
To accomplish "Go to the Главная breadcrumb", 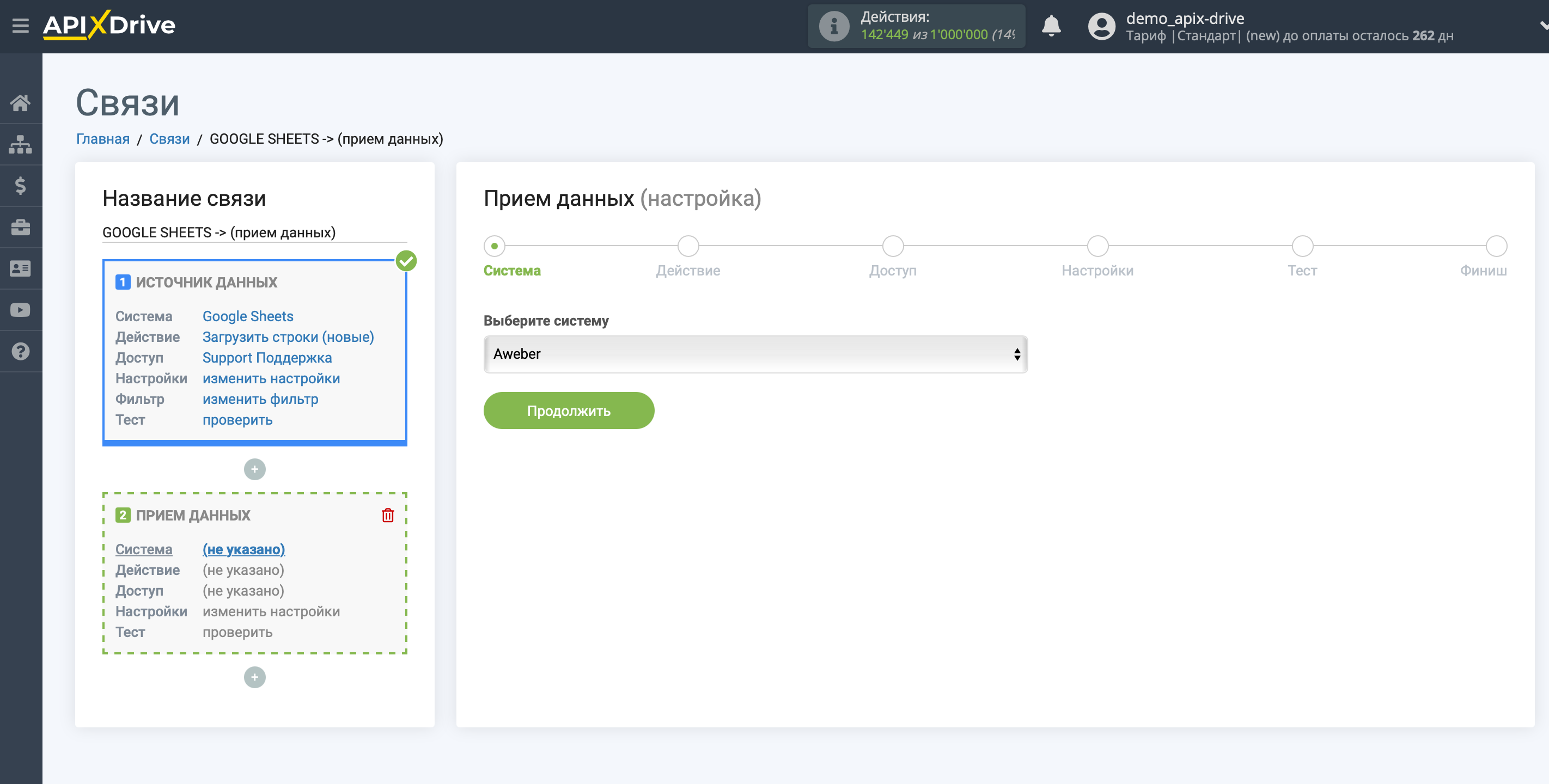I will [103, 139].
